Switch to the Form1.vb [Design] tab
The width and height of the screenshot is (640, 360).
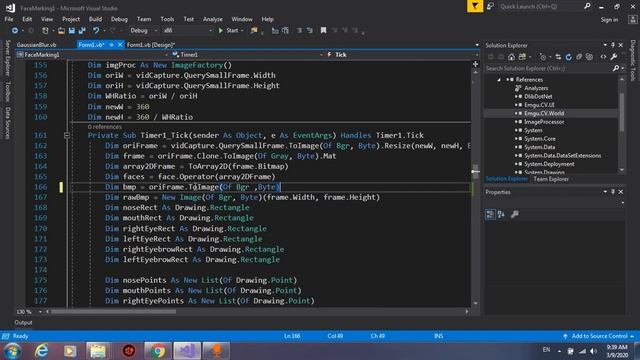(151, 45)
